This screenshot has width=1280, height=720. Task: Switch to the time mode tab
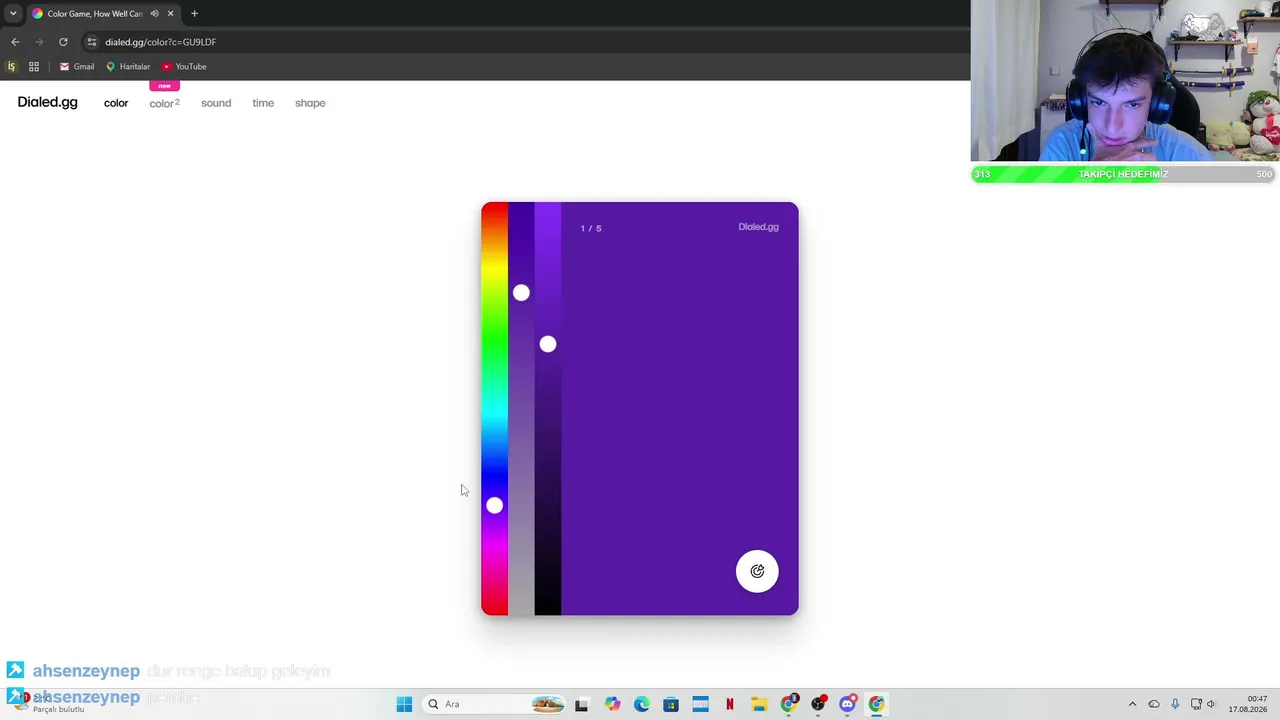(263, 103)
